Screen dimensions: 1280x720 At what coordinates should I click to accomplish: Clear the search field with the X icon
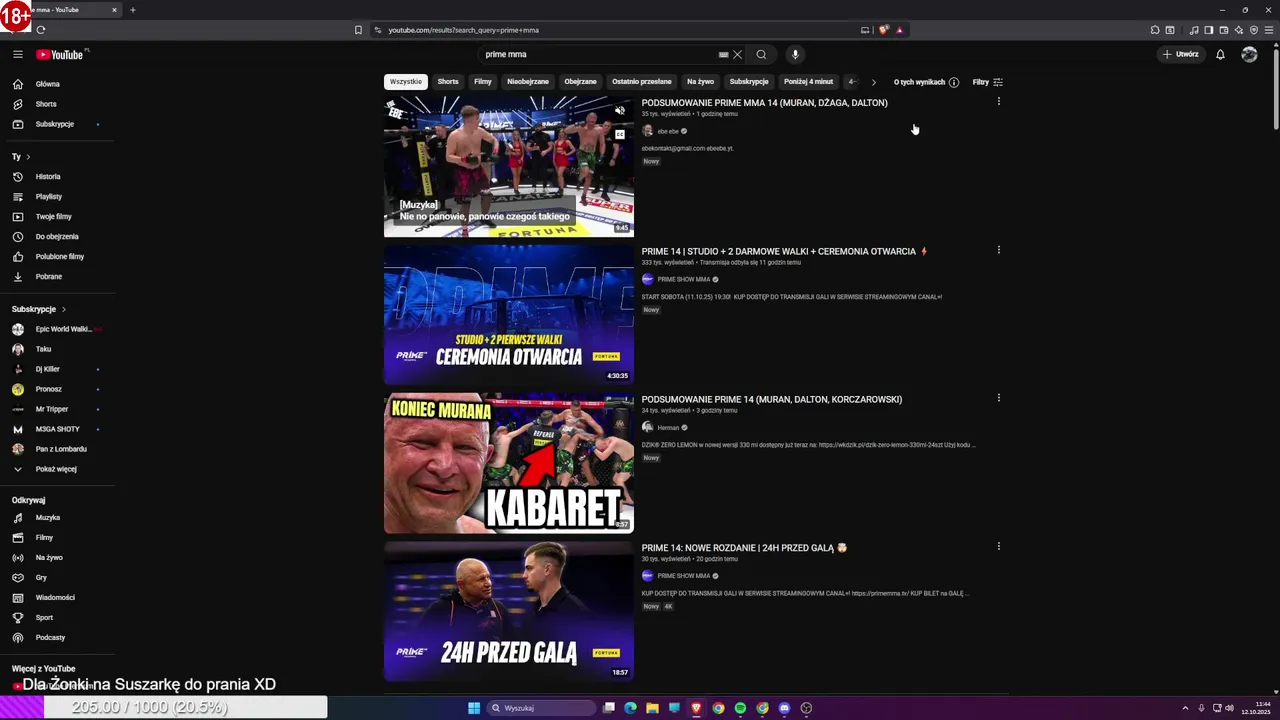coord(737,55)
